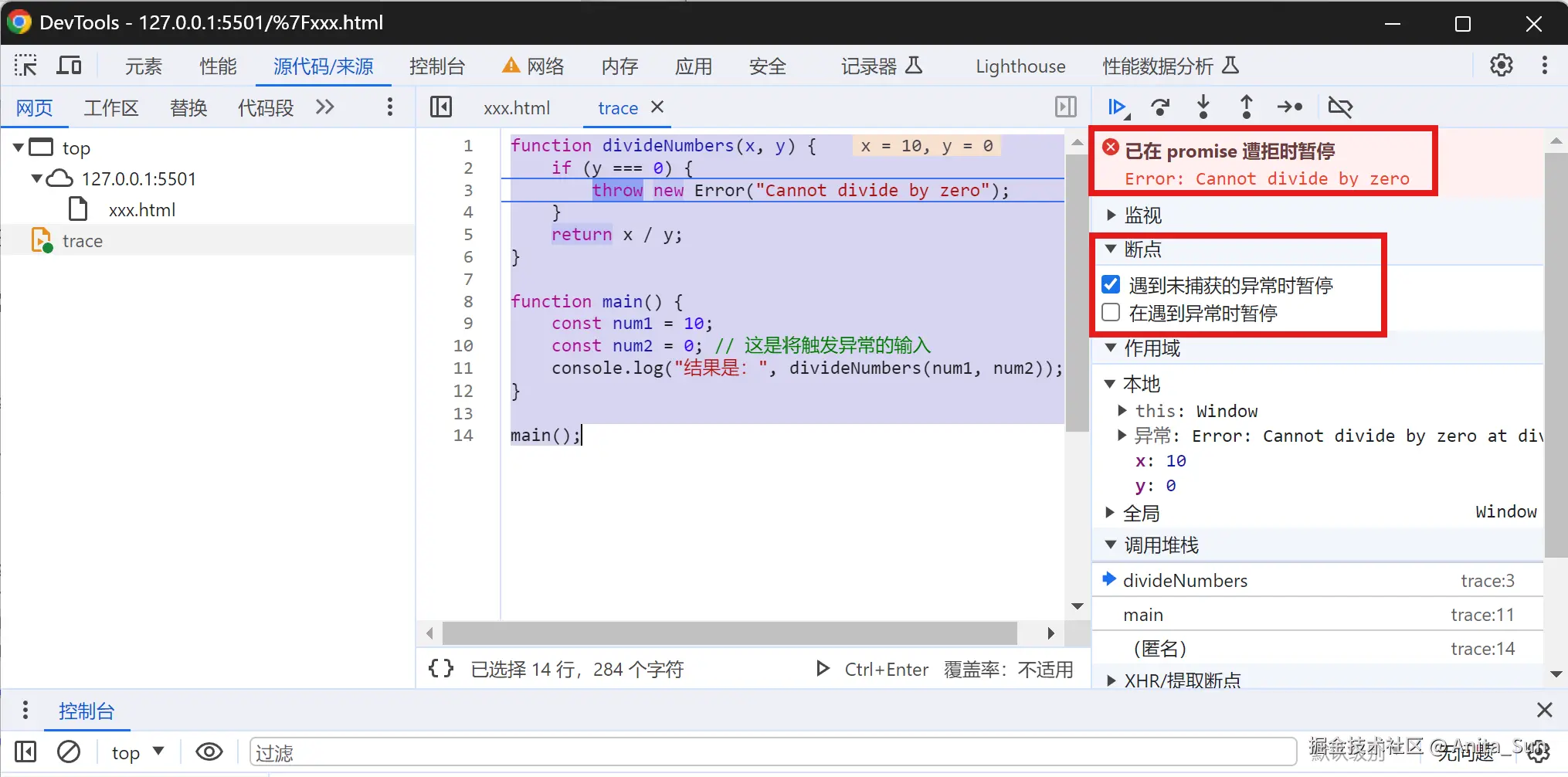Run the snippet with Ctrl+Enter play button

point(823,669)
